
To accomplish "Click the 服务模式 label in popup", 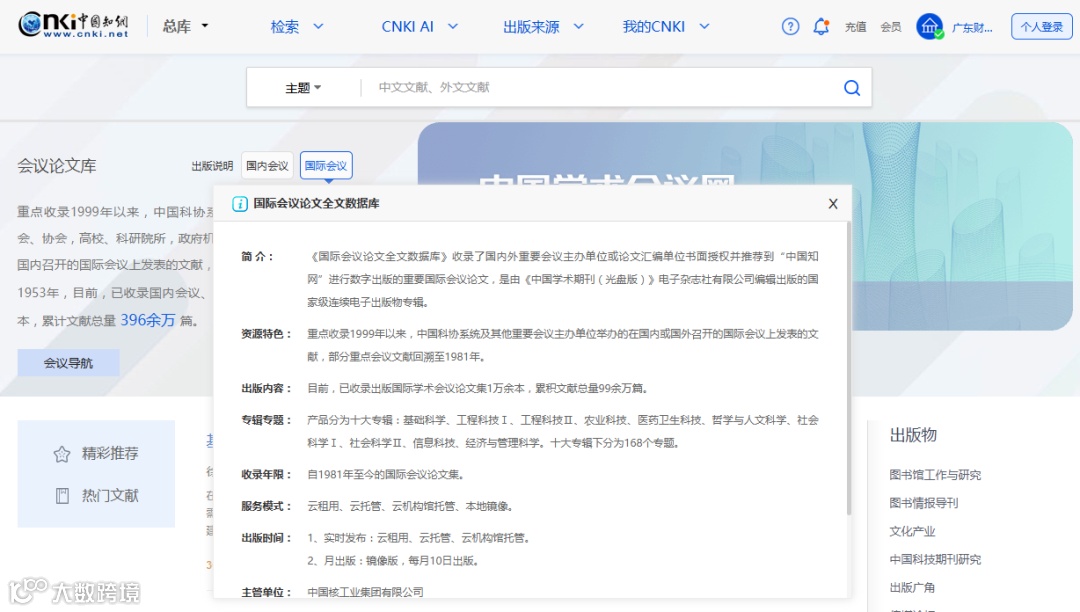I will click(267, 506).
